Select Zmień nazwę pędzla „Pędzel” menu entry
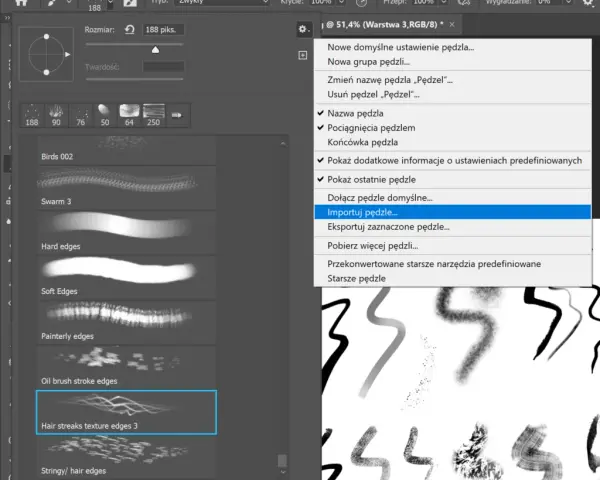 click(x=453, y=80)
